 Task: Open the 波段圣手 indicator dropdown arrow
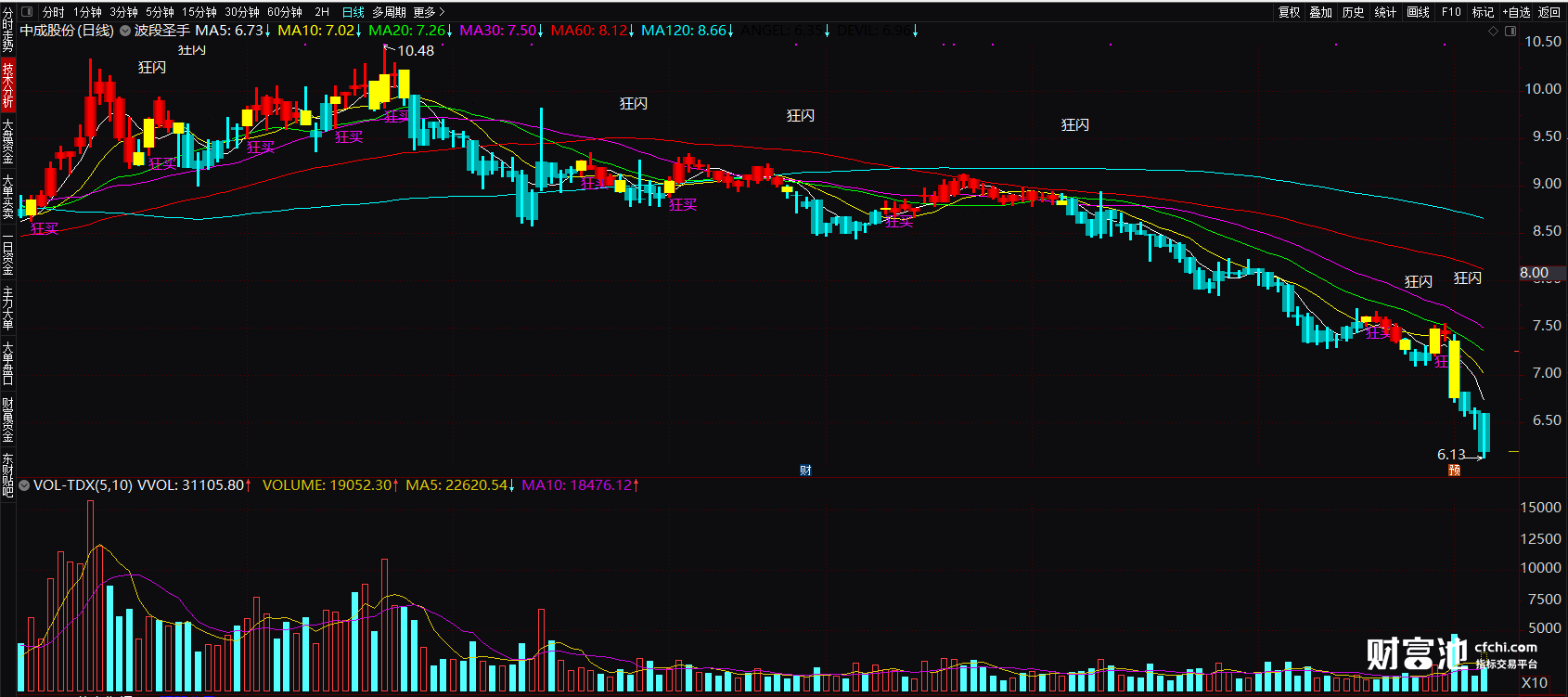point(125,31)
